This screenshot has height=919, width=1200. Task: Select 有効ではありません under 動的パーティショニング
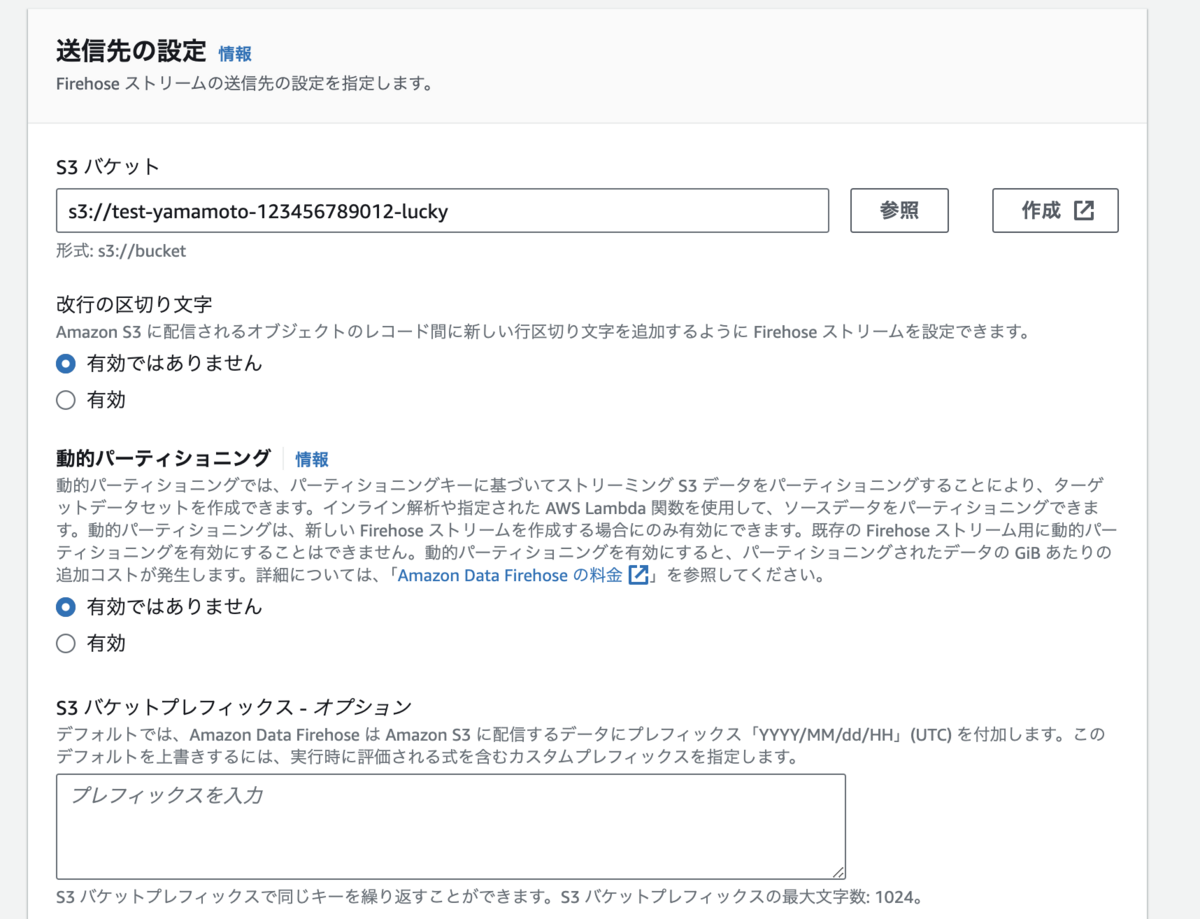pos(66,606)
